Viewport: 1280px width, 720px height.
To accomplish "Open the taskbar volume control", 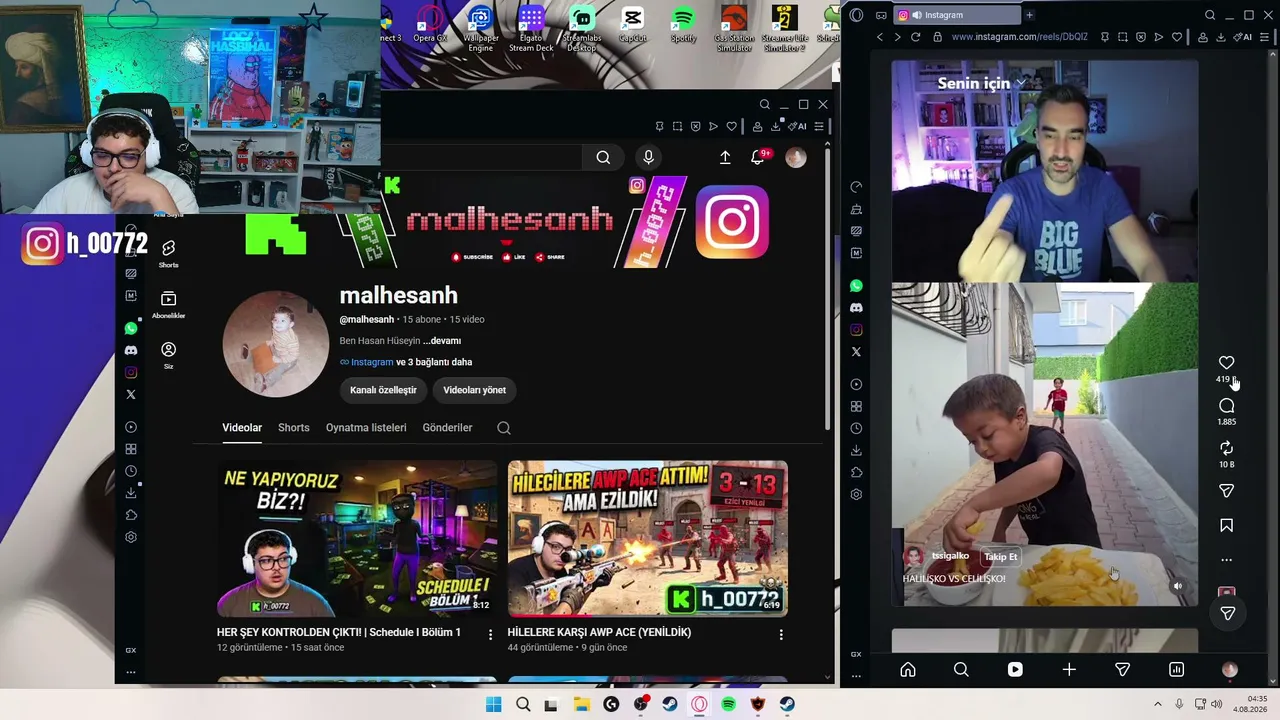I will tap(1217, 704).
